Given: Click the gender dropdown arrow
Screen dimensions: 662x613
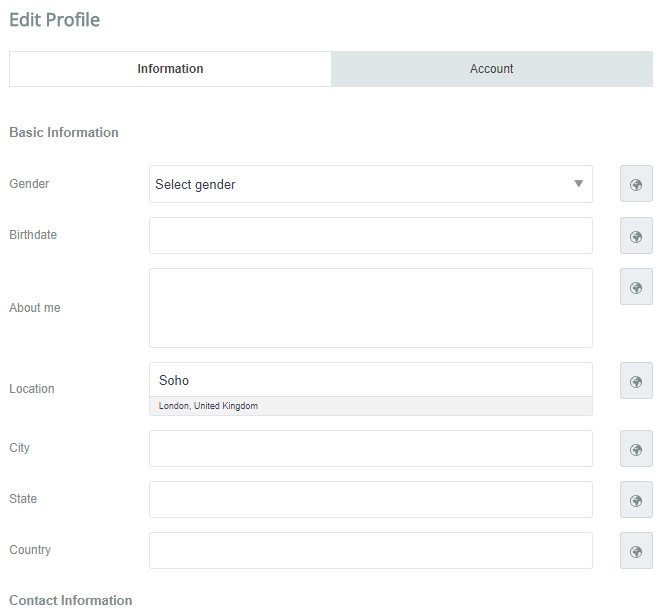Looking at the screenshot, I should (x=578, y=184).
